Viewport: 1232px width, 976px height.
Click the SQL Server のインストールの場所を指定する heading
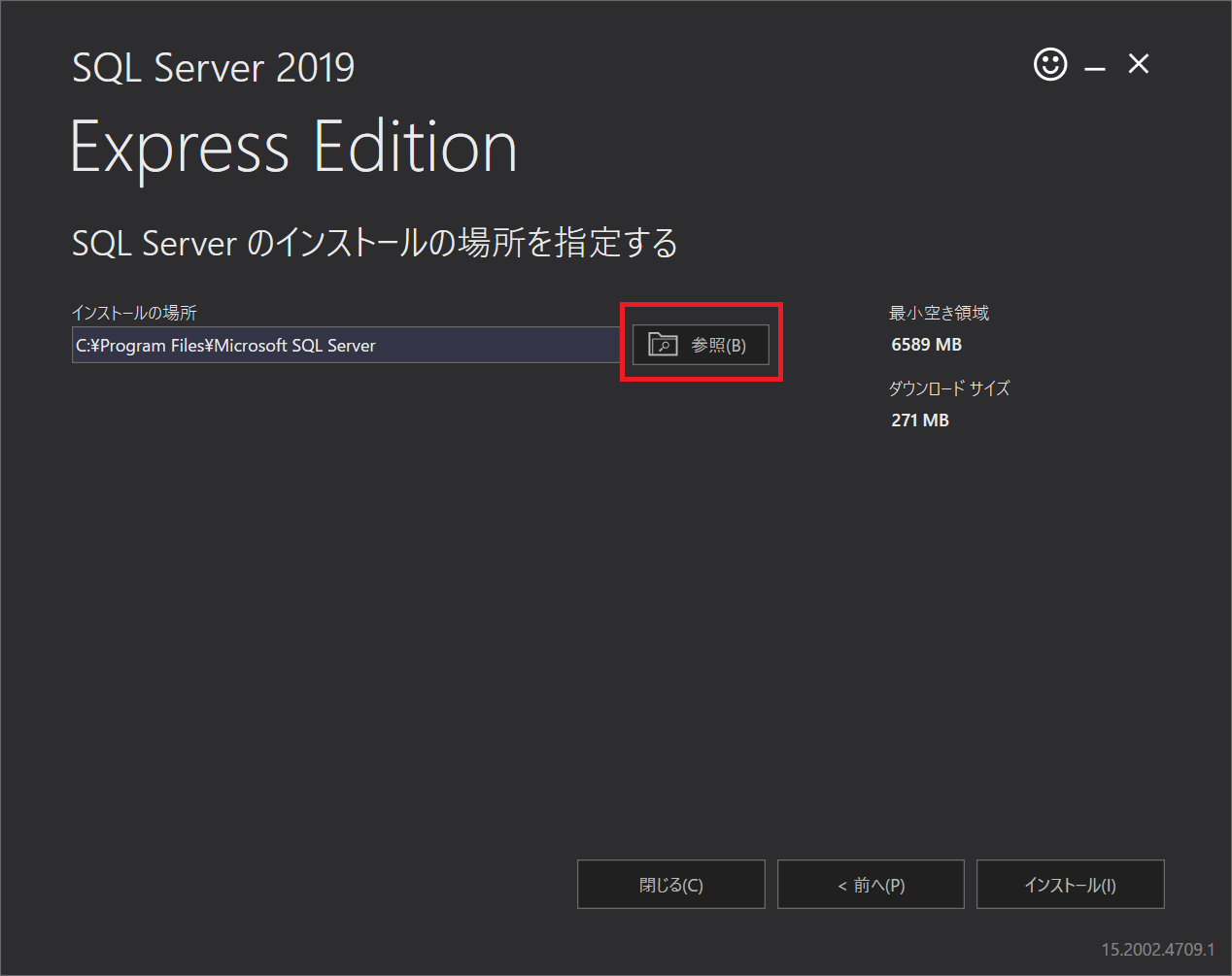click(375, 243)
